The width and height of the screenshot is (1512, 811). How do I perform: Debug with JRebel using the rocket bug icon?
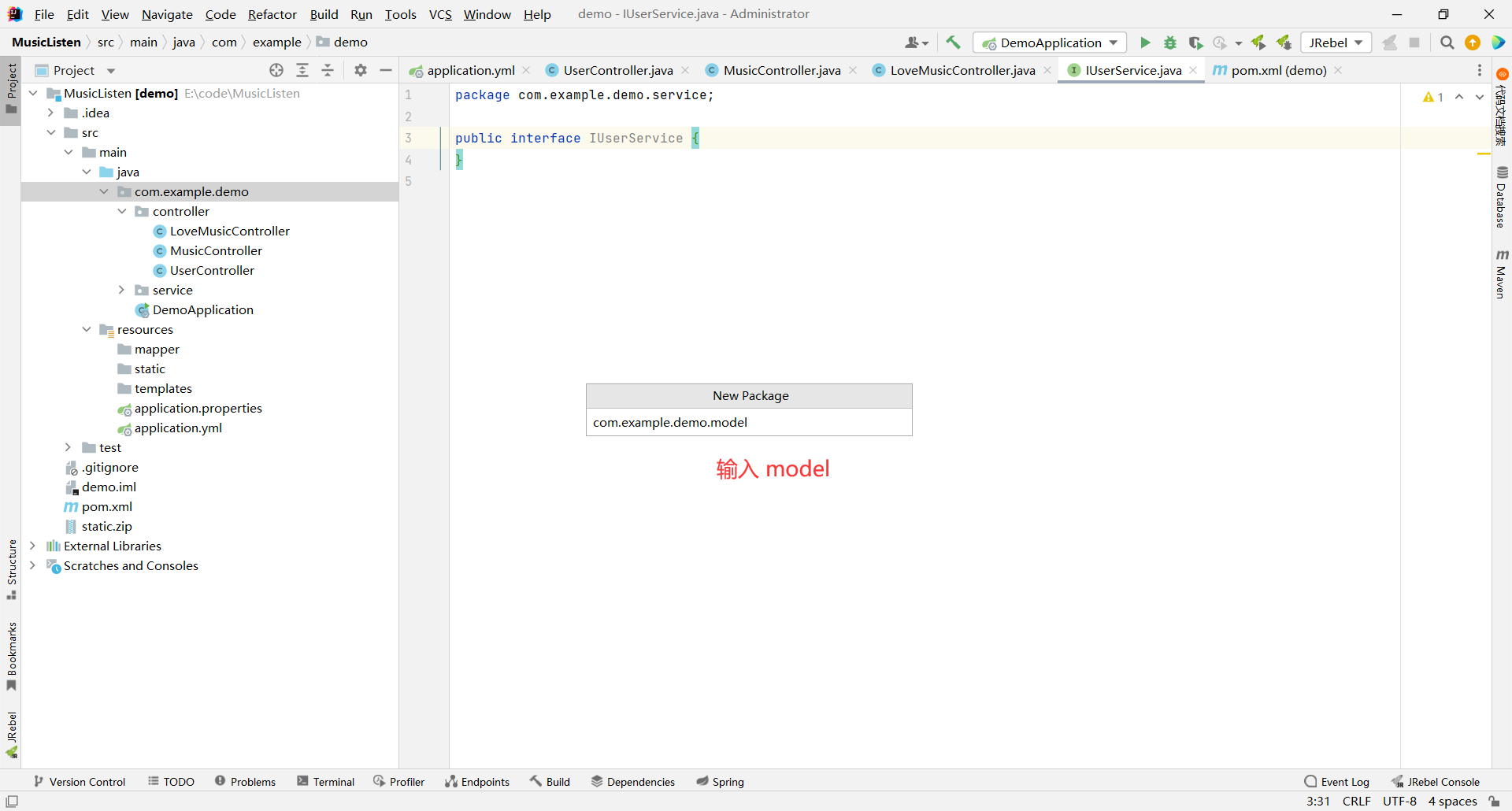click(x=1284, y=43)
